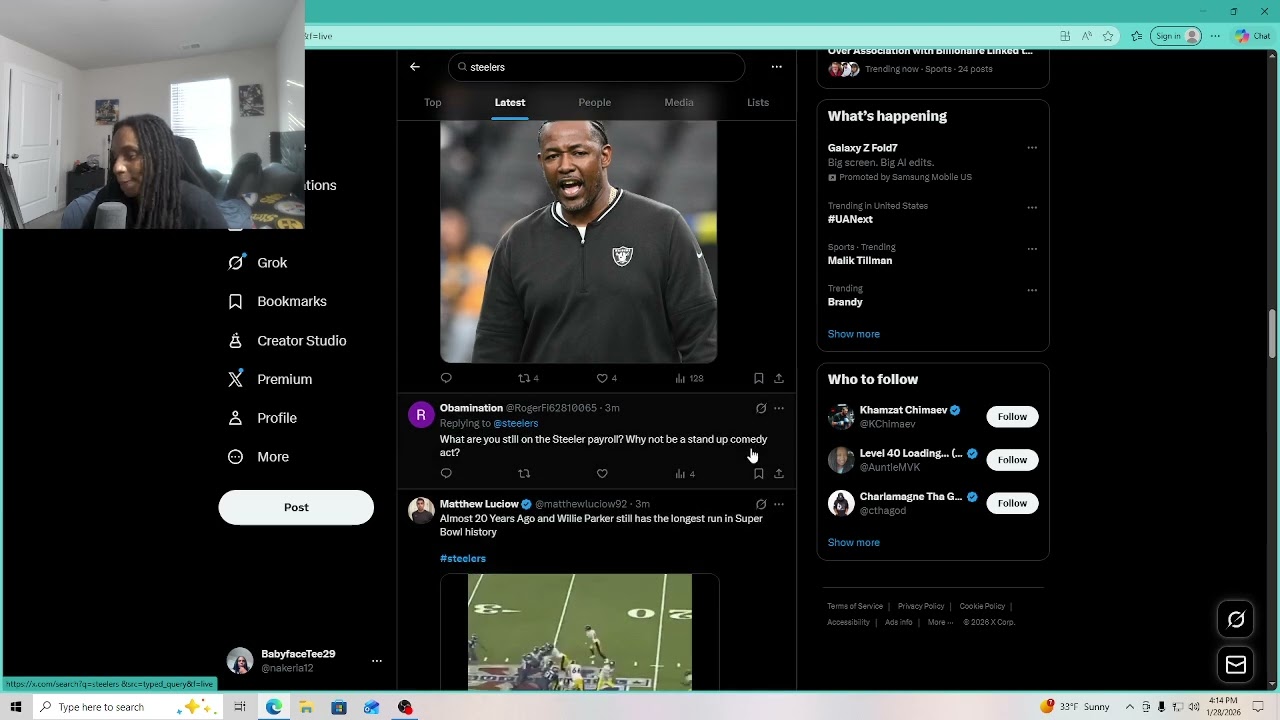Open File Explorer from the taskbar
The image size is (1280, 720).
pos(306,707)
